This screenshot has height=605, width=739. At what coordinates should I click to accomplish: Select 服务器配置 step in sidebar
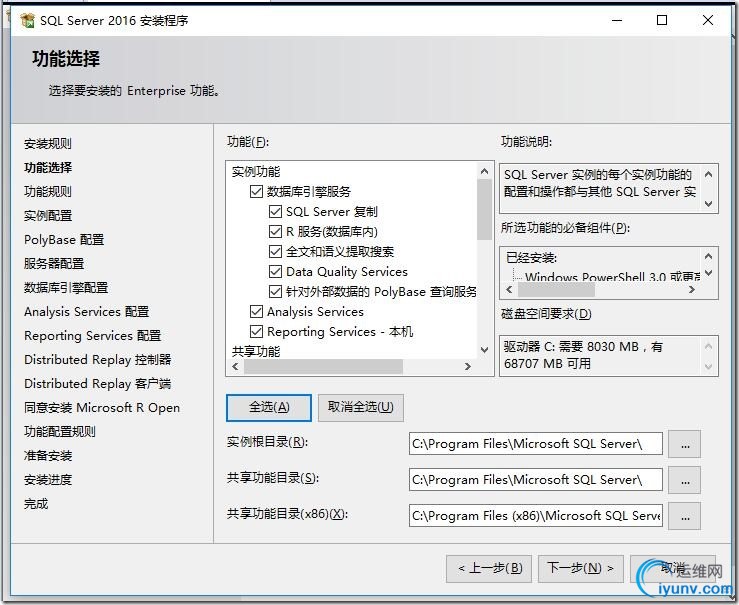(54, 264)
